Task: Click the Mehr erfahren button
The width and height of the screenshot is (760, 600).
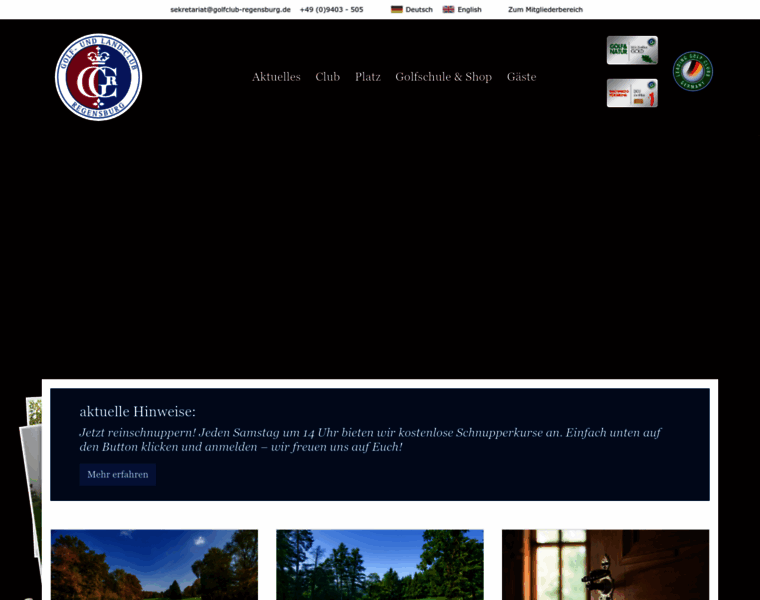Action: pos(118,474)
